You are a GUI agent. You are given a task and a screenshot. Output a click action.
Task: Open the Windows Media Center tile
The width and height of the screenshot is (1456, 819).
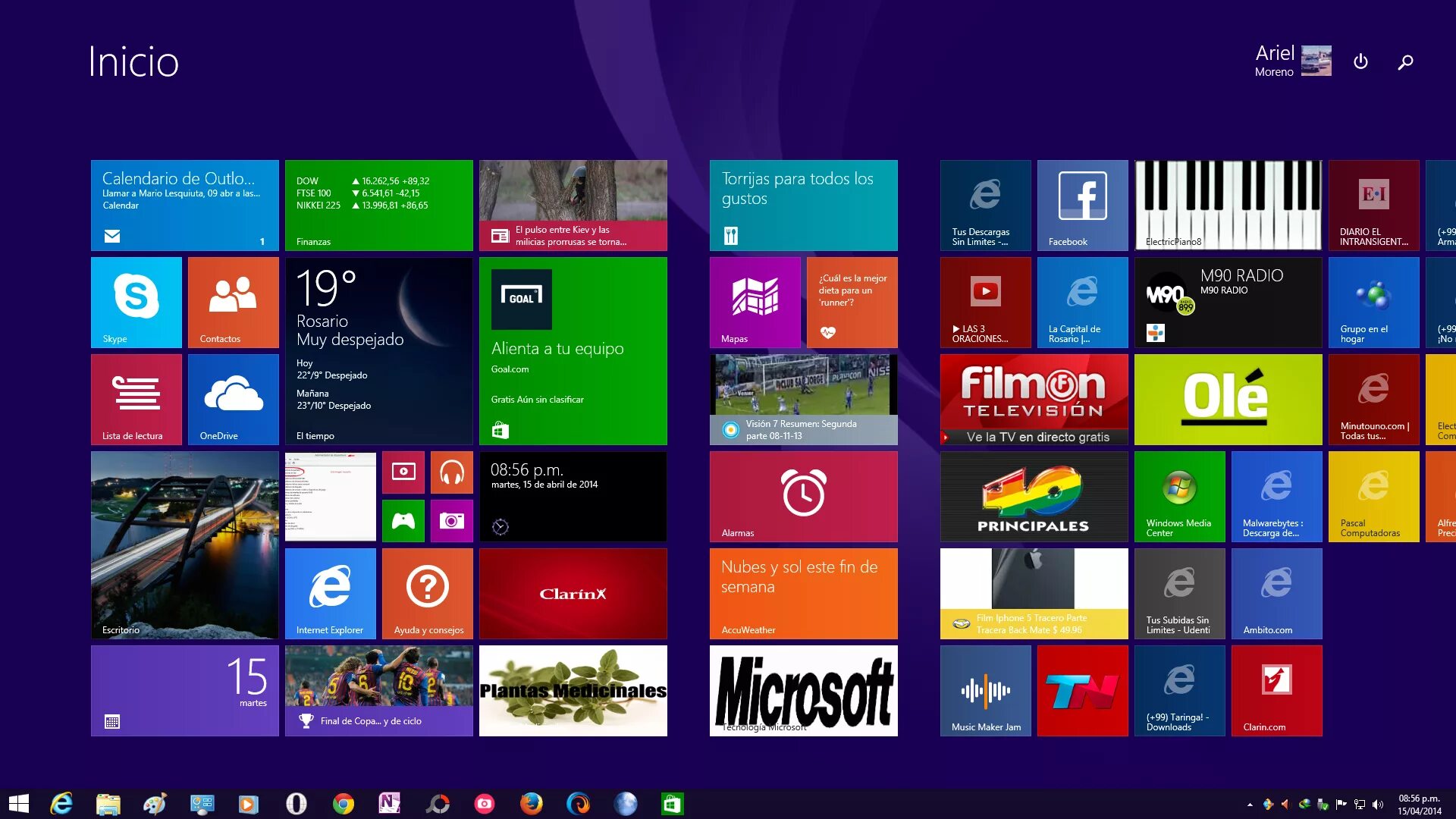[1180, 496]
